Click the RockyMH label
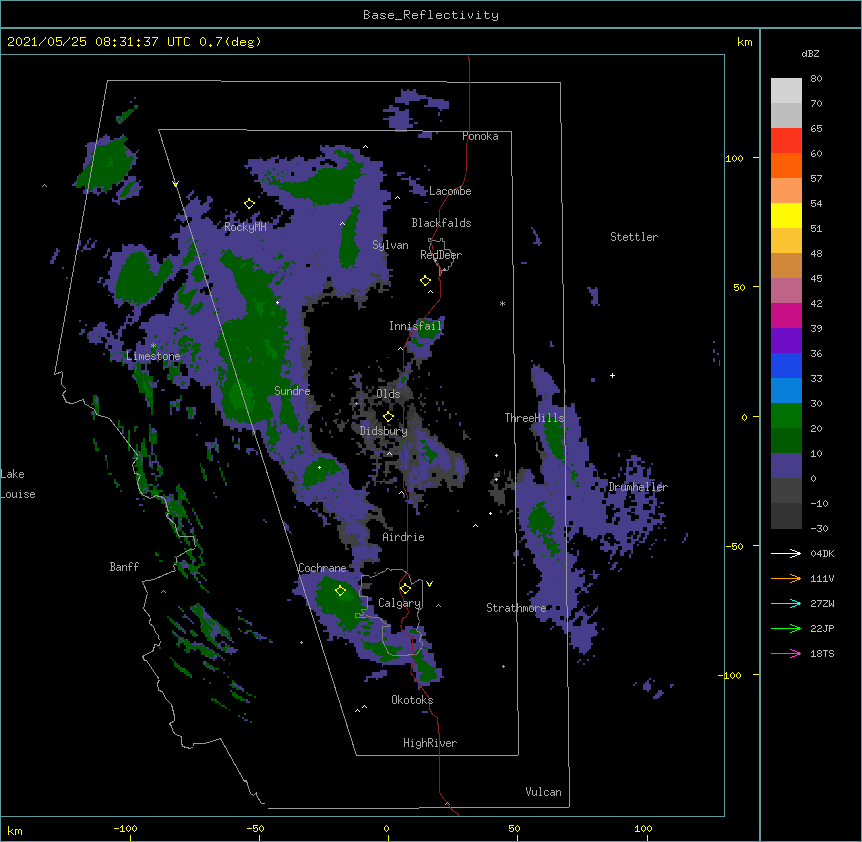Viewport: 862px width, 842px height. (245, 227)
